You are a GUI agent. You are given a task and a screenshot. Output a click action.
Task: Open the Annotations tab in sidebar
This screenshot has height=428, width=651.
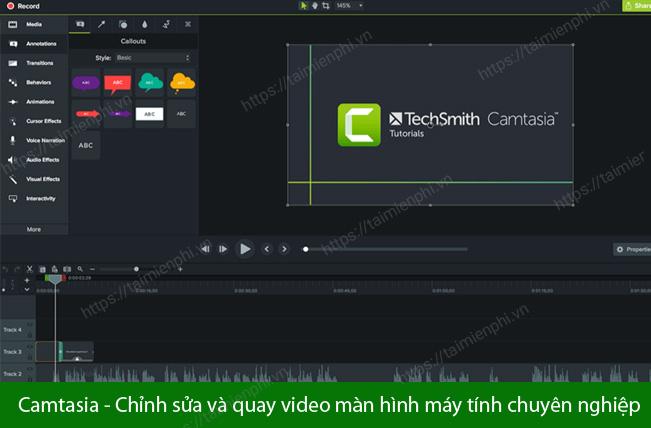click(34, 44)
